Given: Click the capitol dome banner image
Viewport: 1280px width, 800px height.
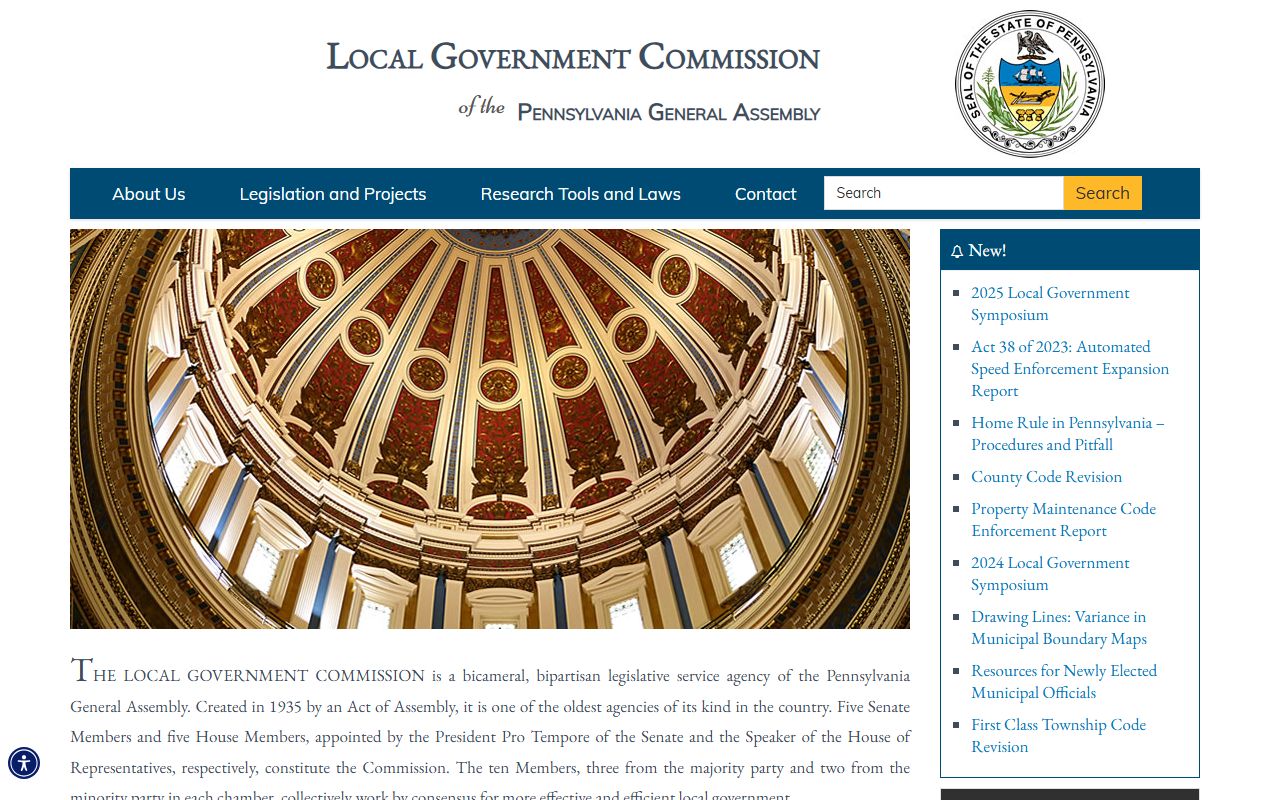Looking at the screenshot, I should click(490, 429).
